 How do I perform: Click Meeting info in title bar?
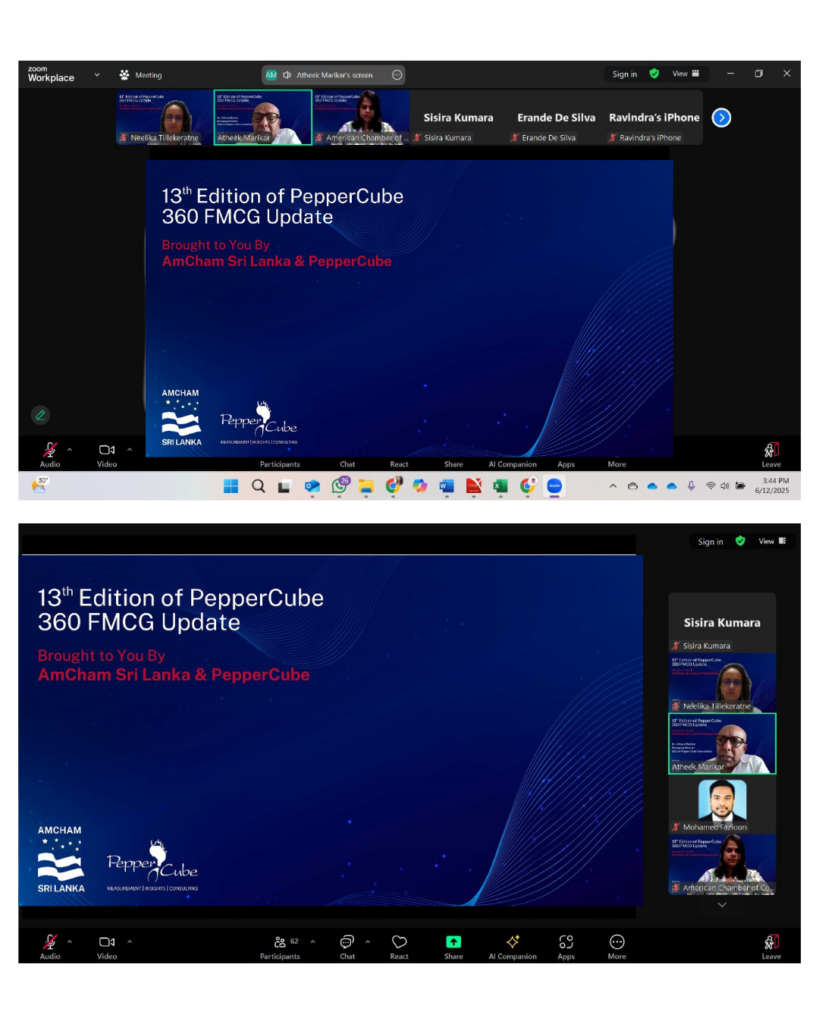coord(140,75)
